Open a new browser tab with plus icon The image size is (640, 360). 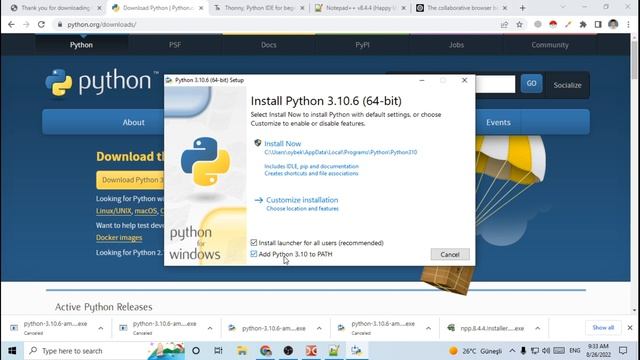[523, 8]
